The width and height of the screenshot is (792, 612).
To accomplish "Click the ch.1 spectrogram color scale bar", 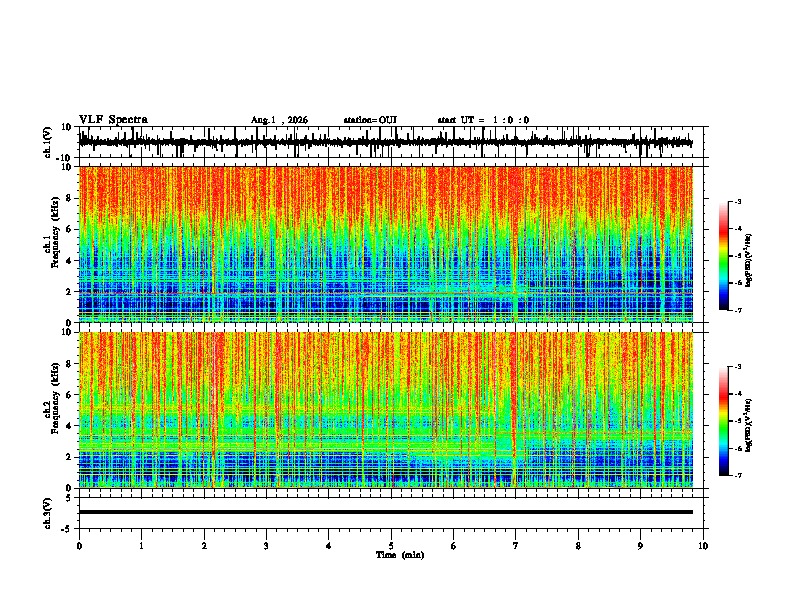I will point(724,256).
